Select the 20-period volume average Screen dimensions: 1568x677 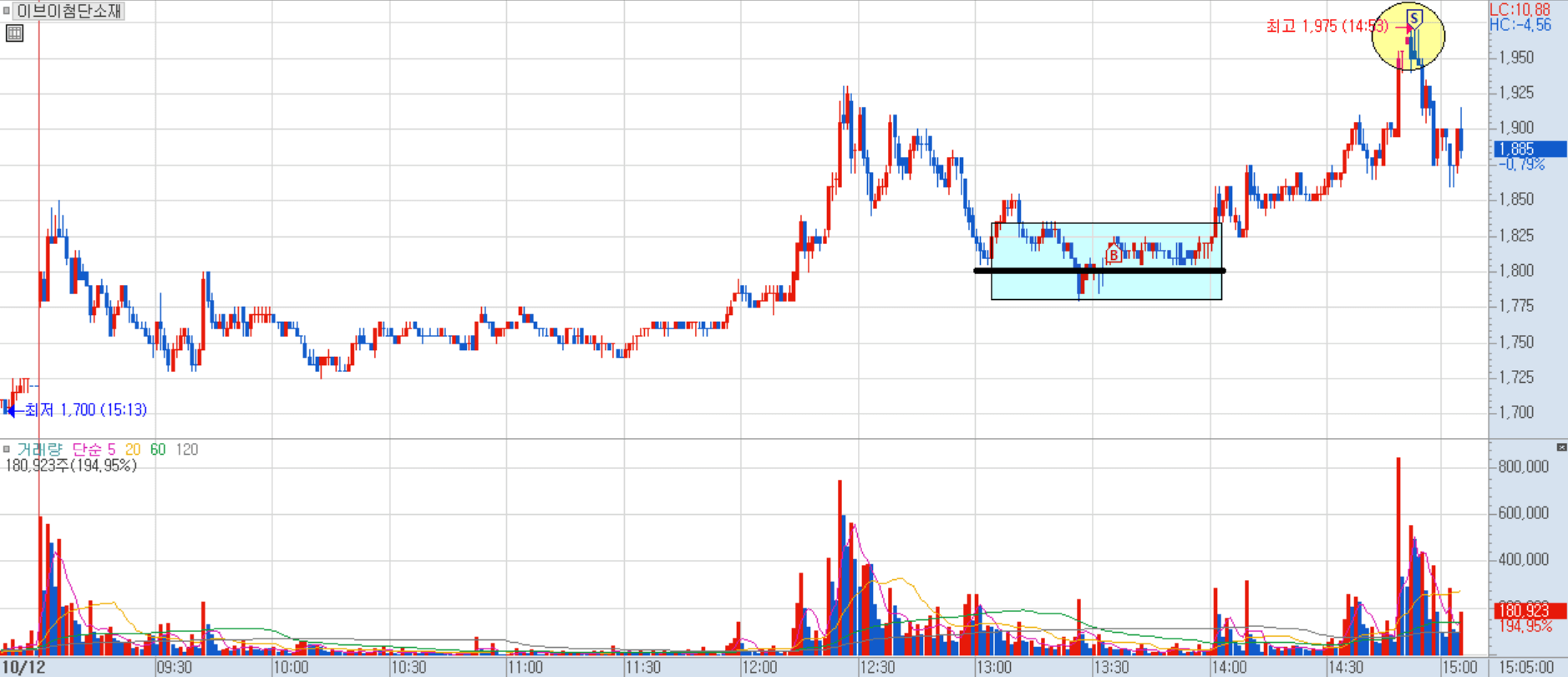[133, 449]
